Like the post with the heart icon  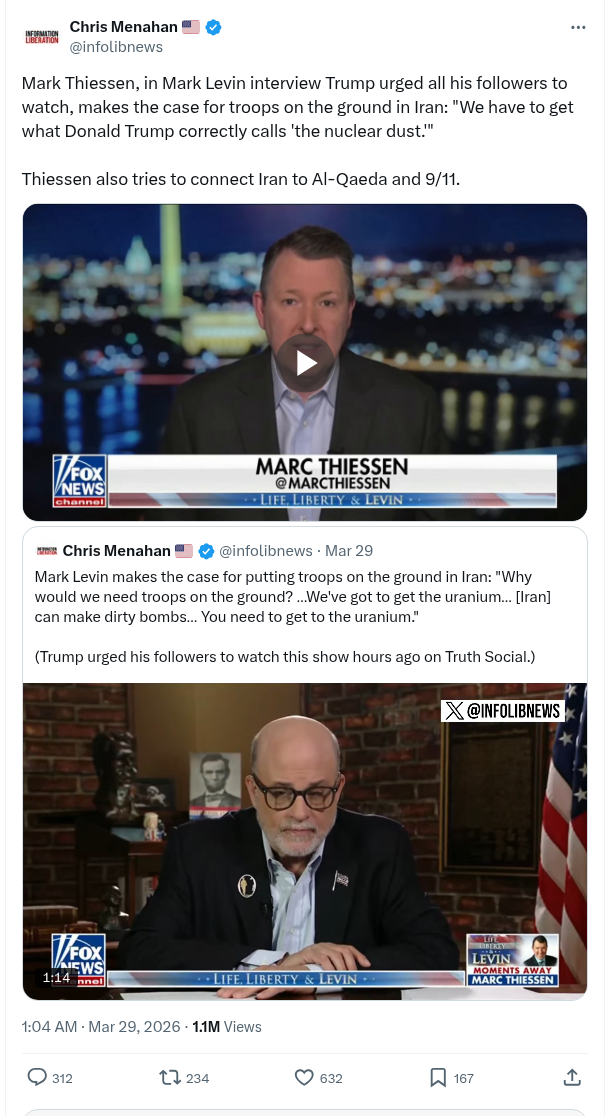[304, 1078]
